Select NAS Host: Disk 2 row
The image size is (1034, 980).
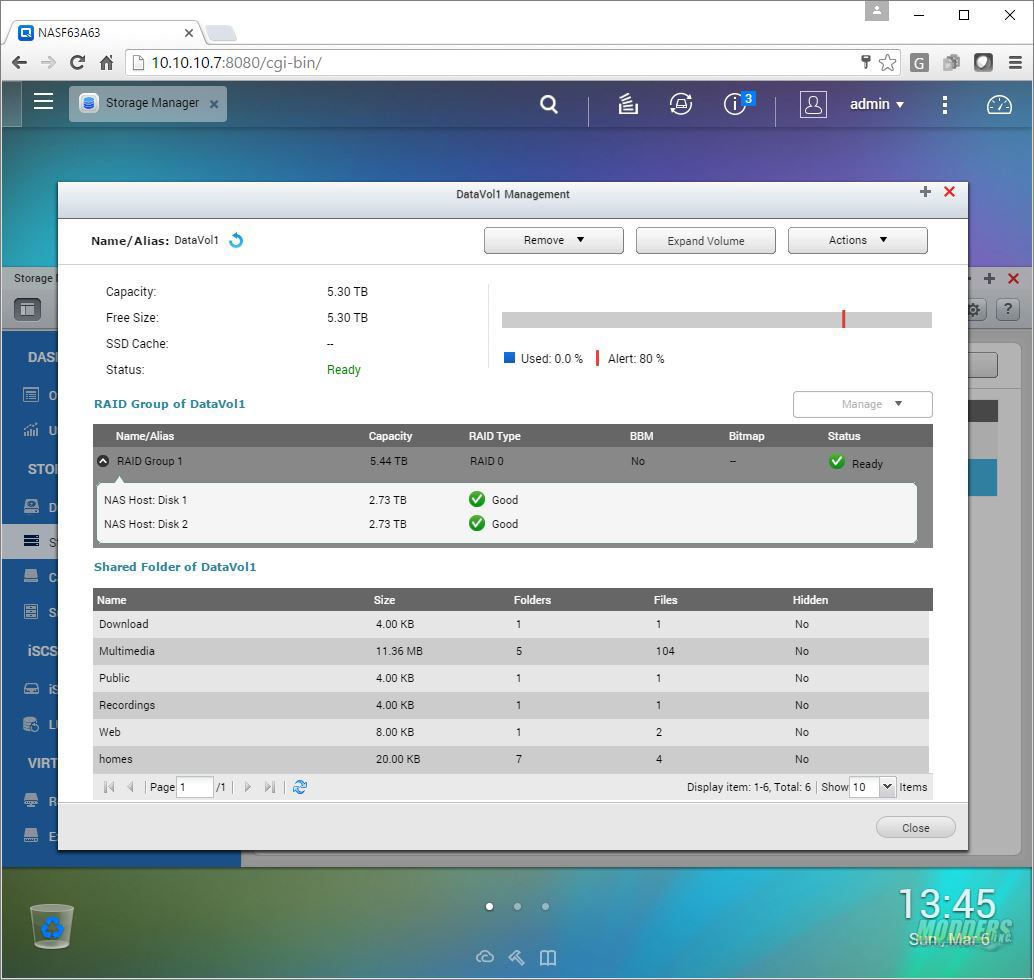[506, 524]
